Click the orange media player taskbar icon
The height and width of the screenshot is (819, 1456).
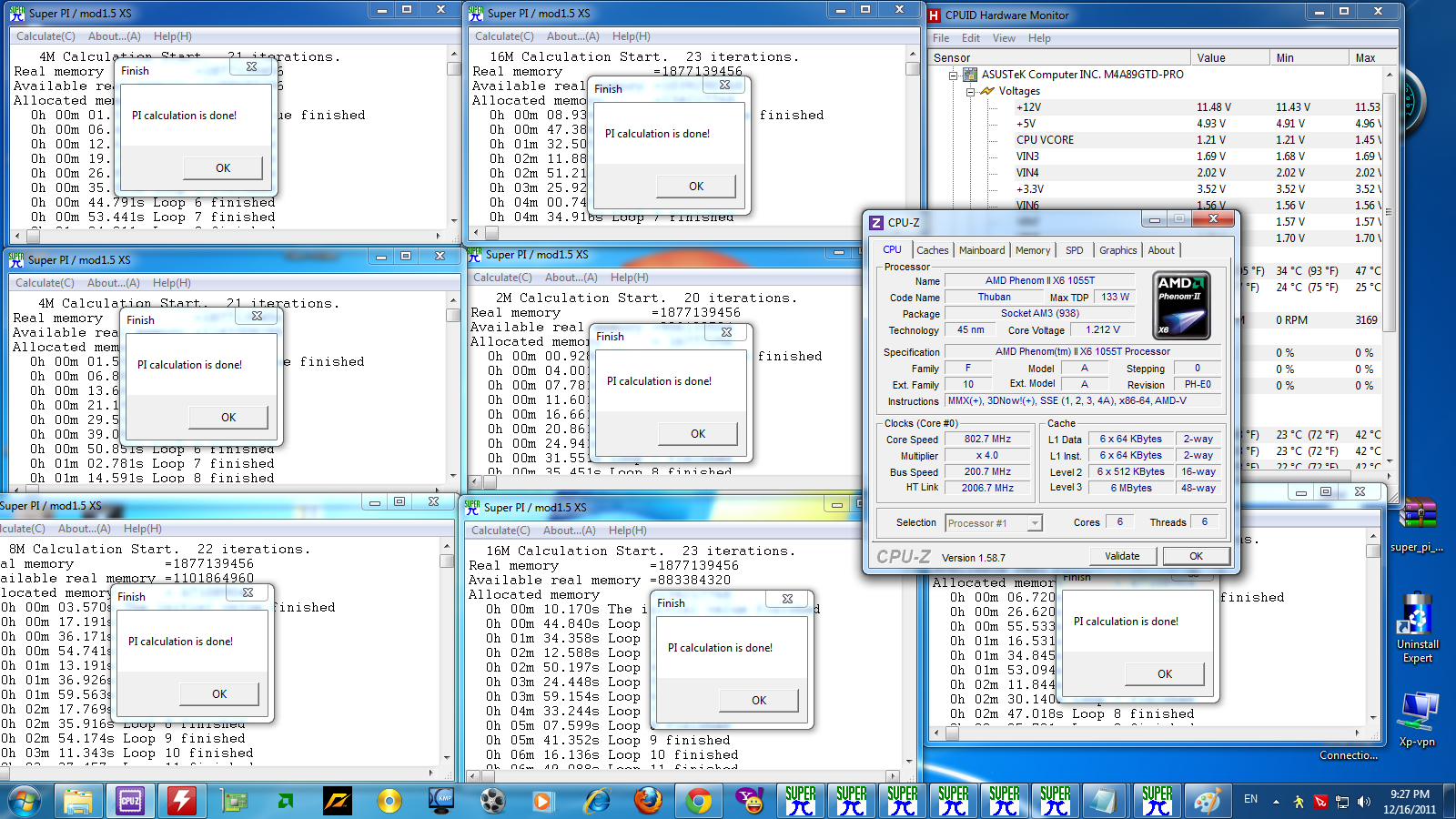pos(542,801)
